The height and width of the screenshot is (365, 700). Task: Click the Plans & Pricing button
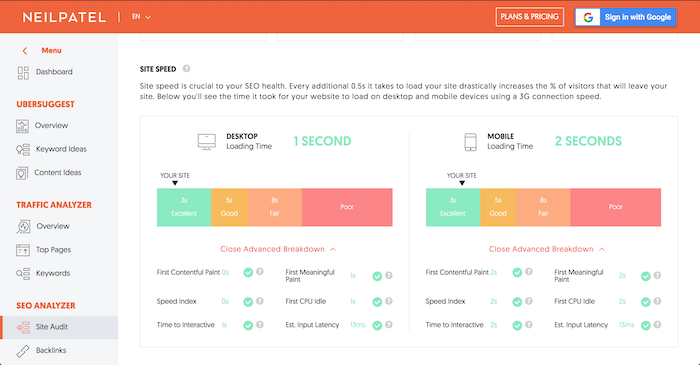(x=529, y=17)
